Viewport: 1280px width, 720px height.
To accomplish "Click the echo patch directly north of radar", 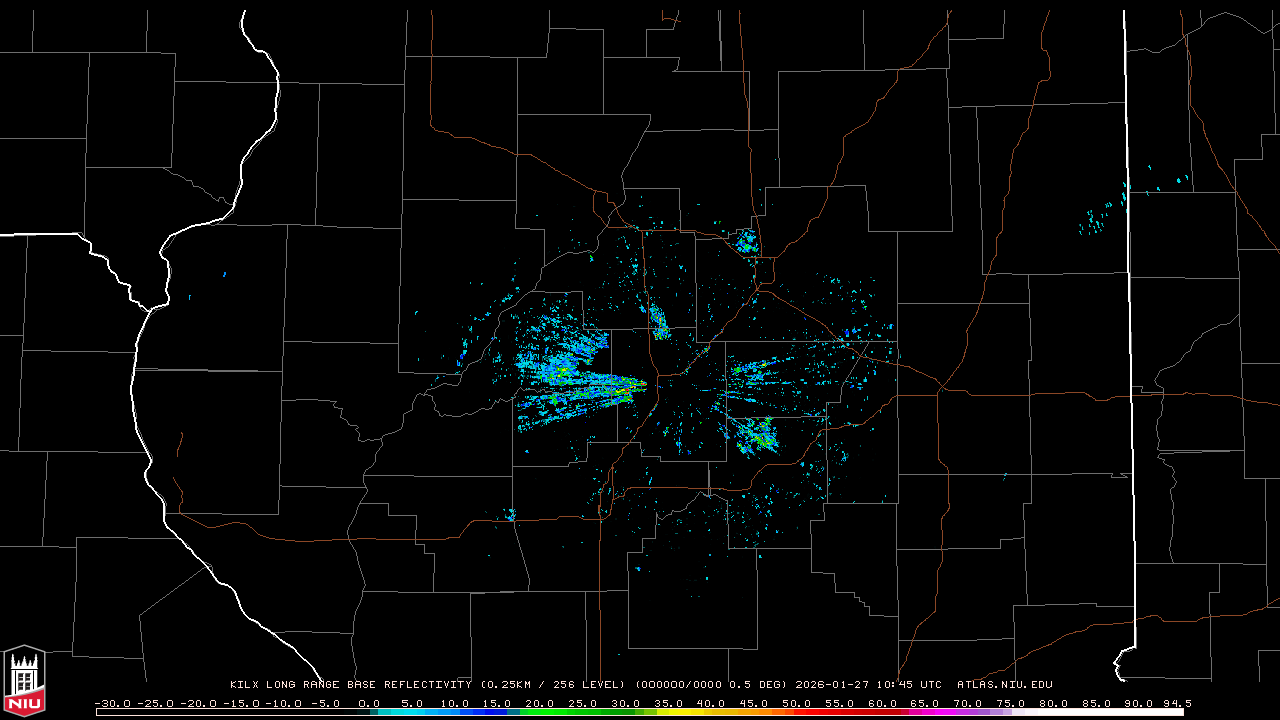I will pyautogui.click(x=659, y=323).
